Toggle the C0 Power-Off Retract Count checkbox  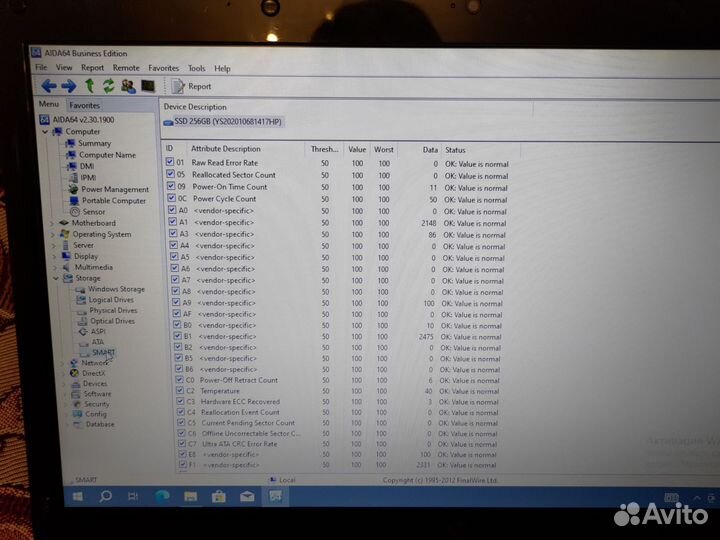click(179, 380)
